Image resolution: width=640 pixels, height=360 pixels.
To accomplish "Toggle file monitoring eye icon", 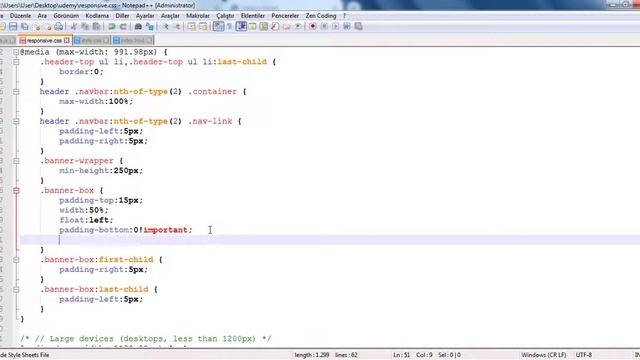I will tap(298, 27).
